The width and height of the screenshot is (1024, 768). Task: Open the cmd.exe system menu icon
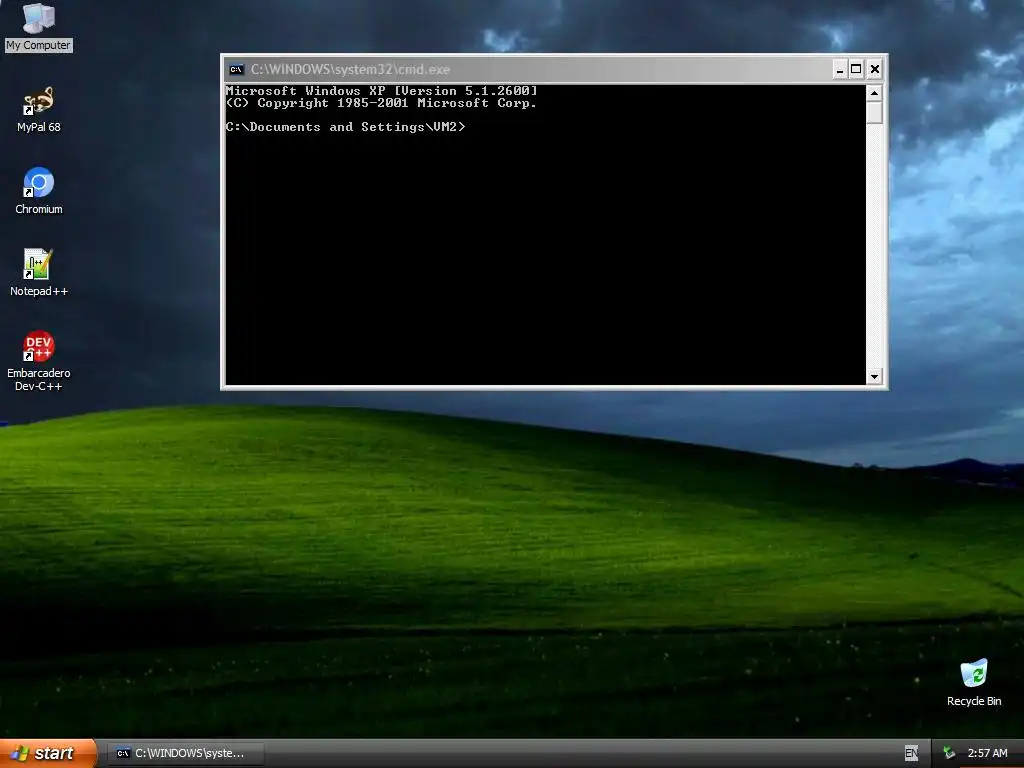pos(236,69)
